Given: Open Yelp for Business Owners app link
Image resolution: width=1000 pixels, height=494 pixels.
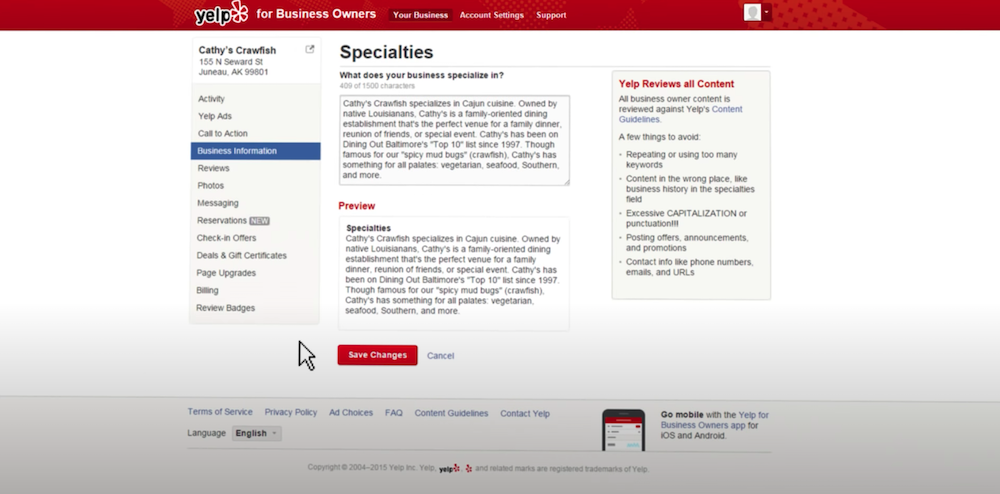Looking at the screenshot, I should click(714, 420).
